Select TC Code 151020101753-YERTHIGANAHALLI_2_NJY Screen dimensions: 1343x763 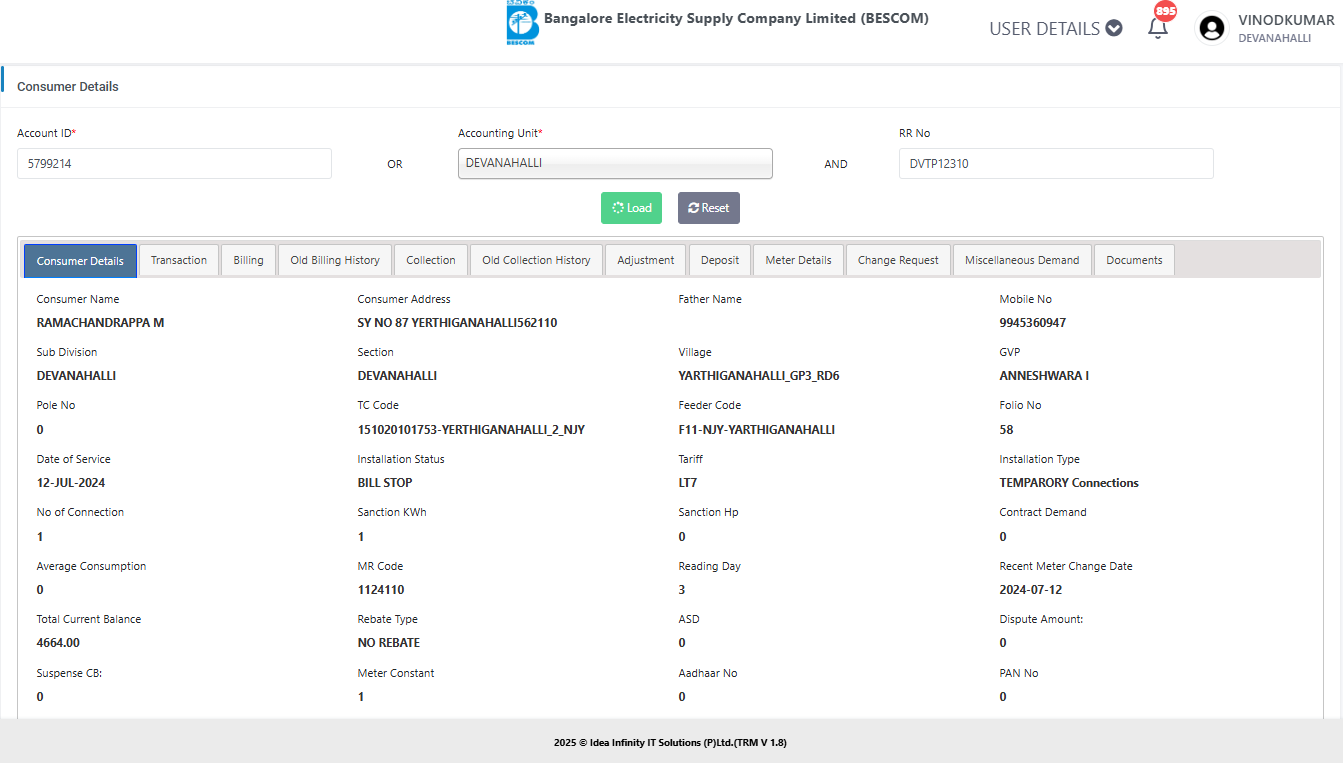click(471, 430)
